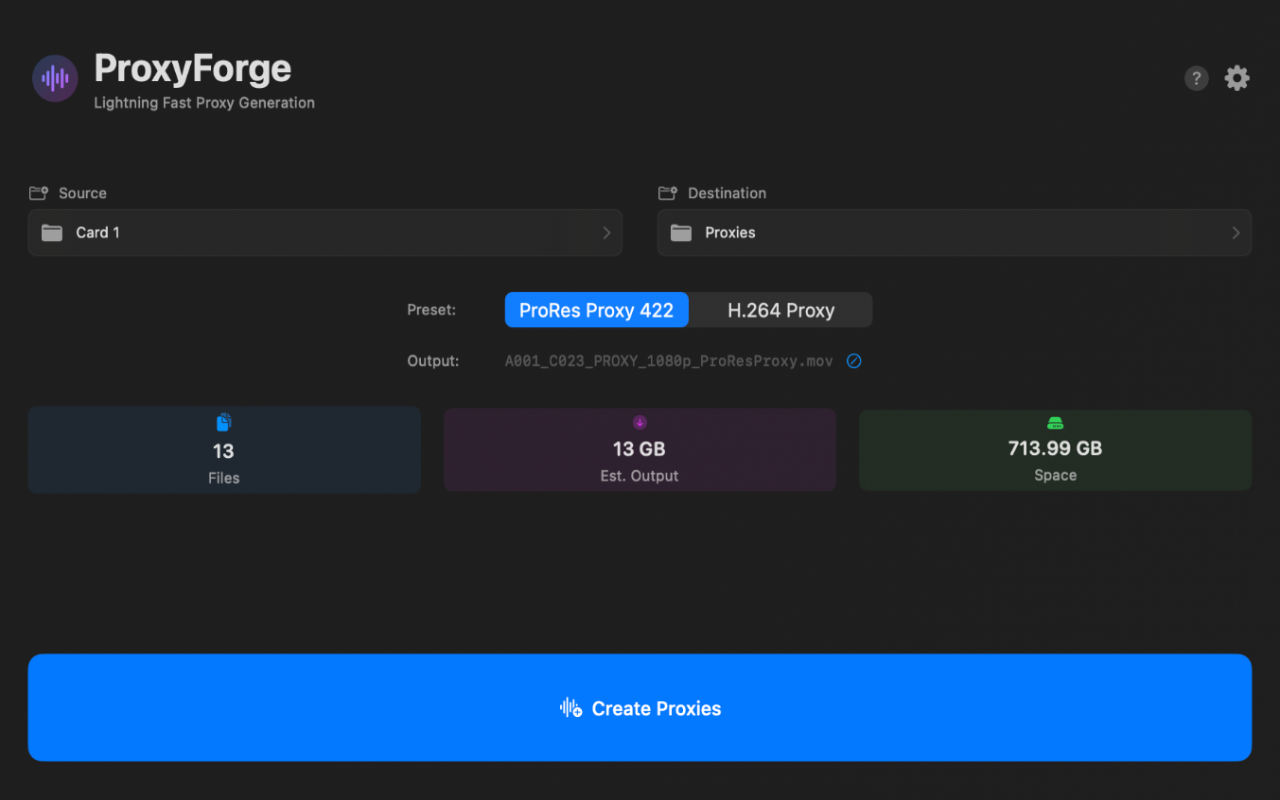Open the help question mark icon
This screenshot has height=800, width=1280.
coord(1196,78)
